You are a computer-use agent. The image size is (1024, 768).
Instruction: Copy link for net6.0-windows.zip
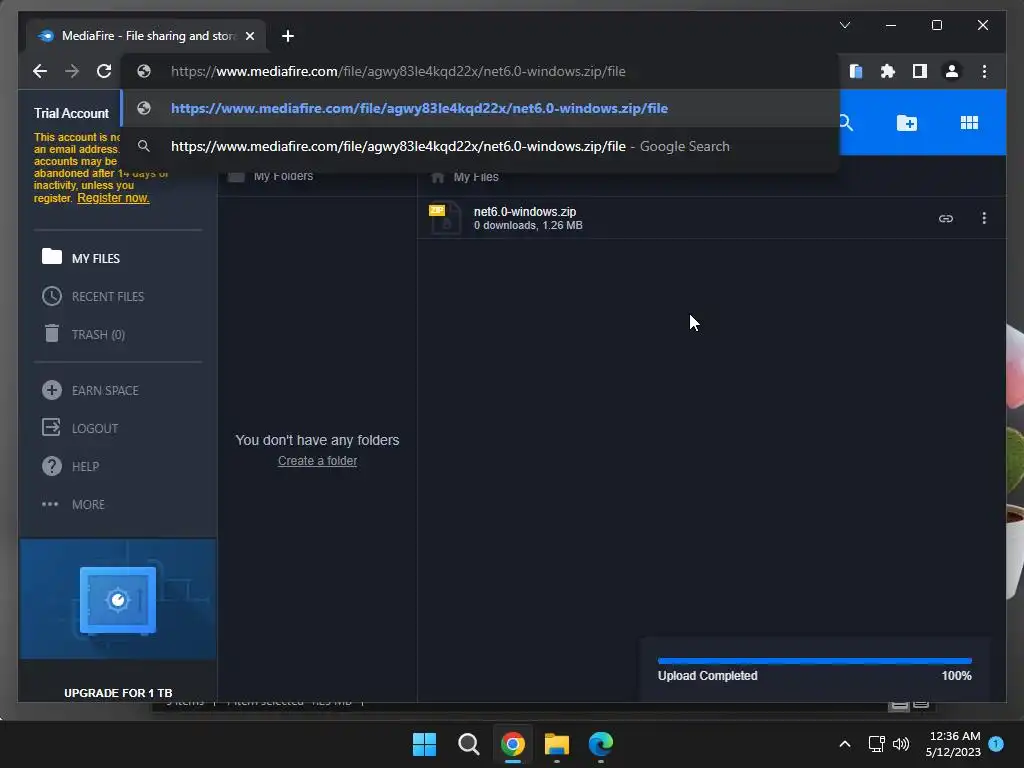946,218
